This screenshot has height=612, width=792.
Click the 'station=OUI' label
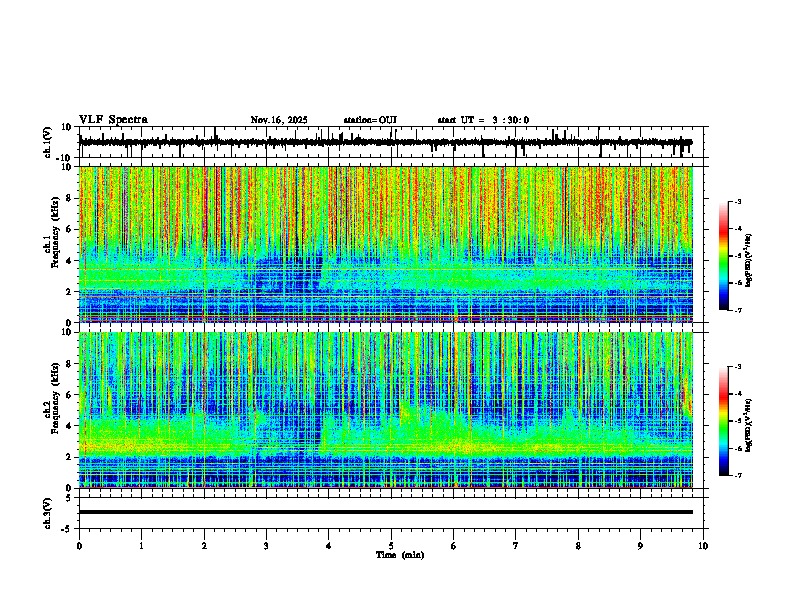(370, 120)
